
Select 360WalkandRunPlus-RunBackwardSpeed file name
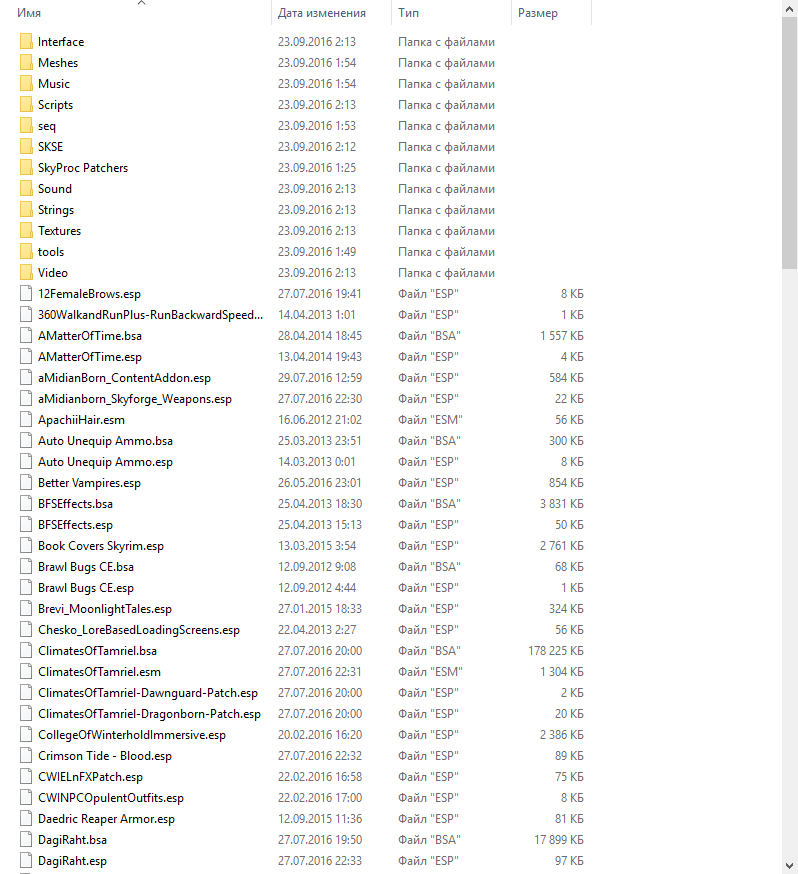pos(150,315)
